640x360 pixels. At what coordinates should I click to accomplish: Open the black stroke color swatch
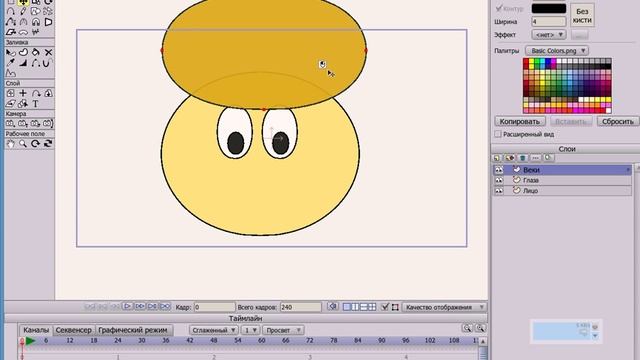coord(549,8)
